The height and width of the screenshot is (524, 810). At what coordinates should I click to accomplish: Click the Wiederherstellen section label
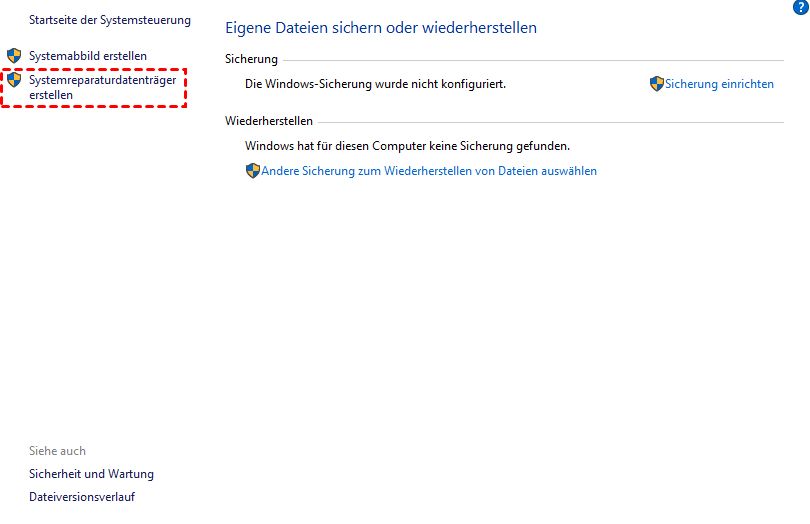(x=269, y=121)
